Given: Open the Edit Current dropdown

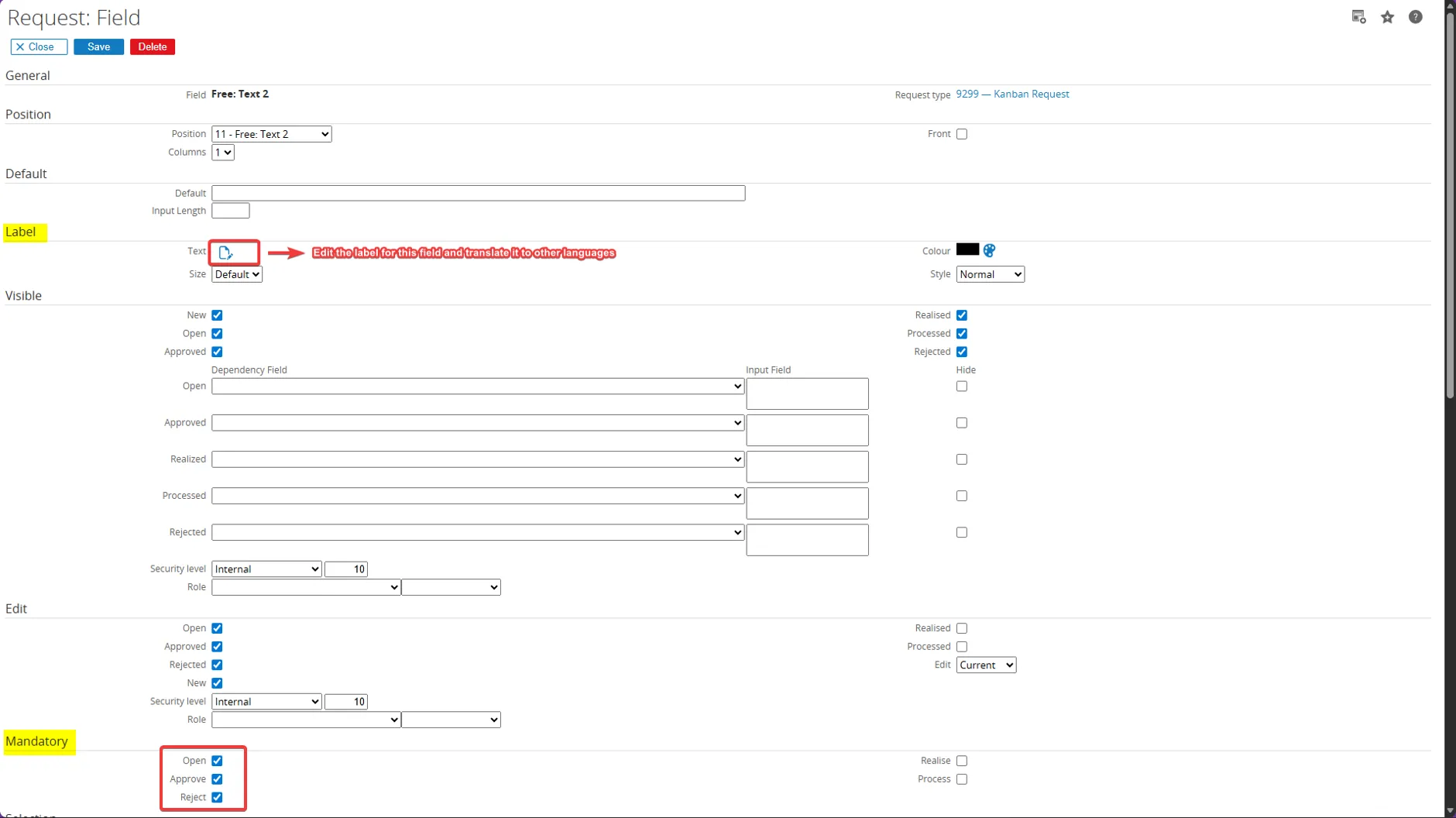Looking at the screenshot, I should click(x=985, y=665).
